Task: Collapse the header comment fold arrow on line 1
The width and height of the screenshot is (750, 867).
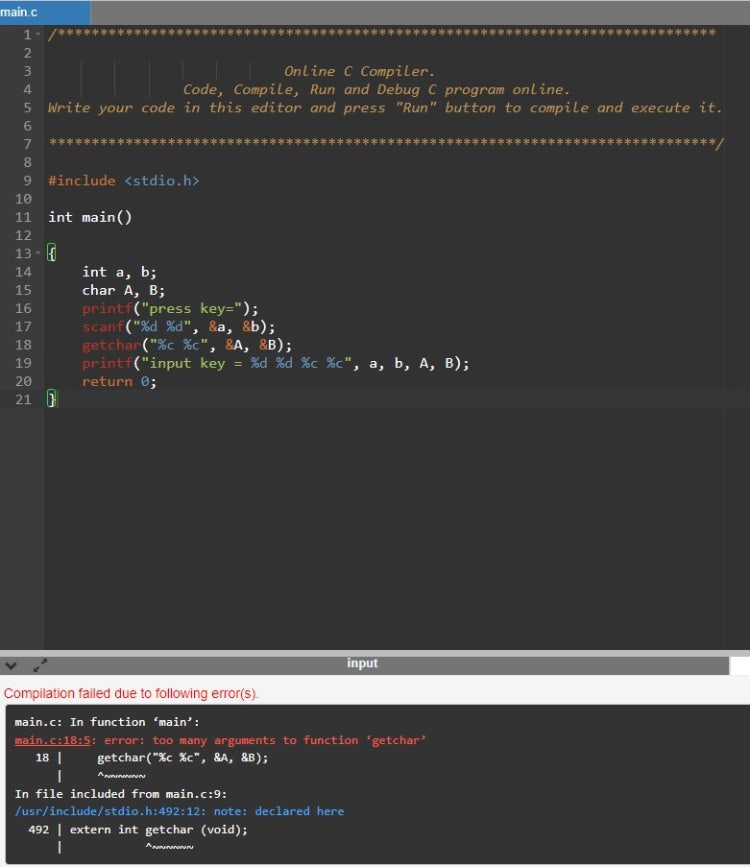Action: tap(38, 35)
